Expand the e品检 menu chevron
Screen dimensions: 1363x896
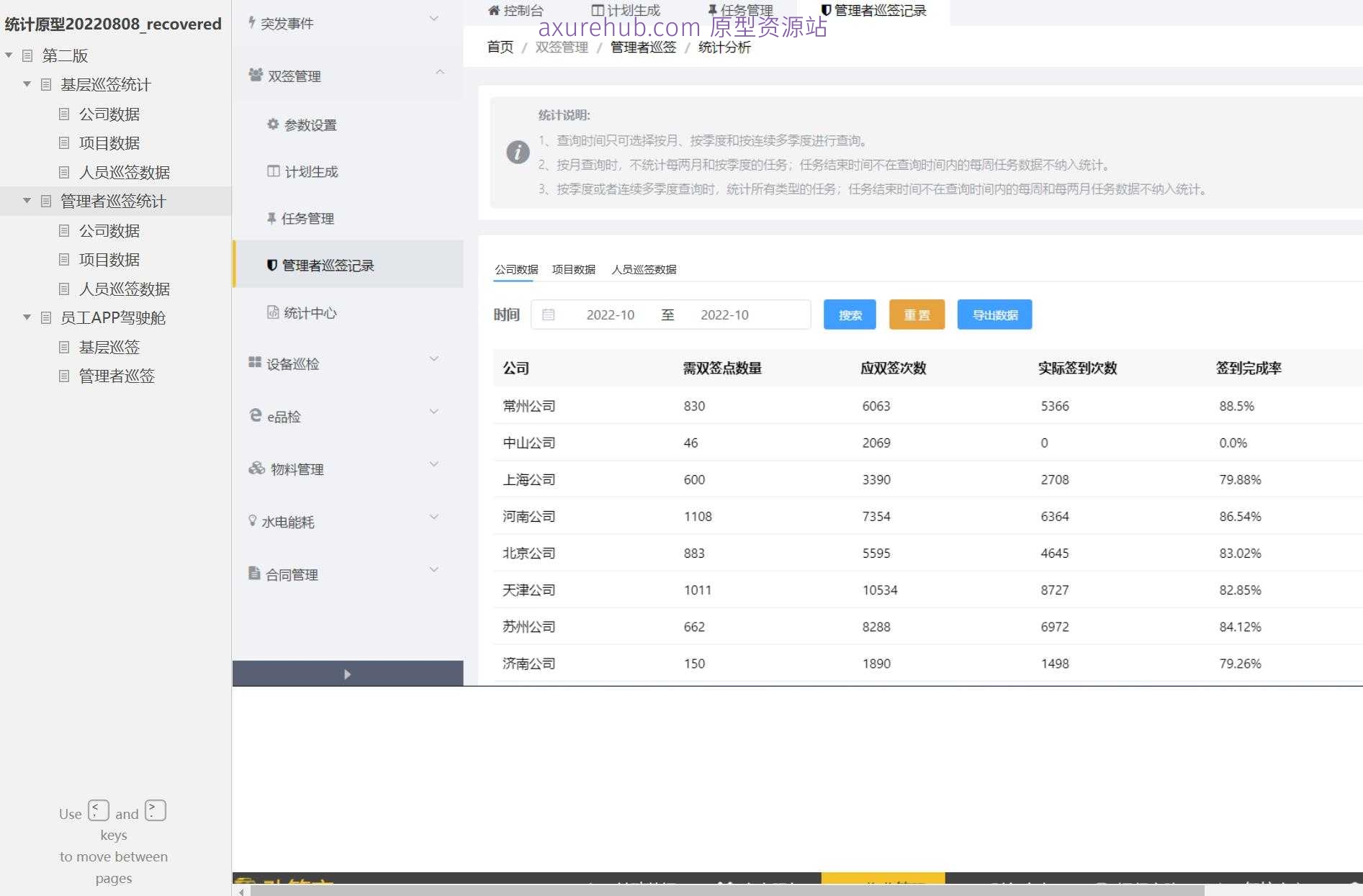tap(434, 411)
